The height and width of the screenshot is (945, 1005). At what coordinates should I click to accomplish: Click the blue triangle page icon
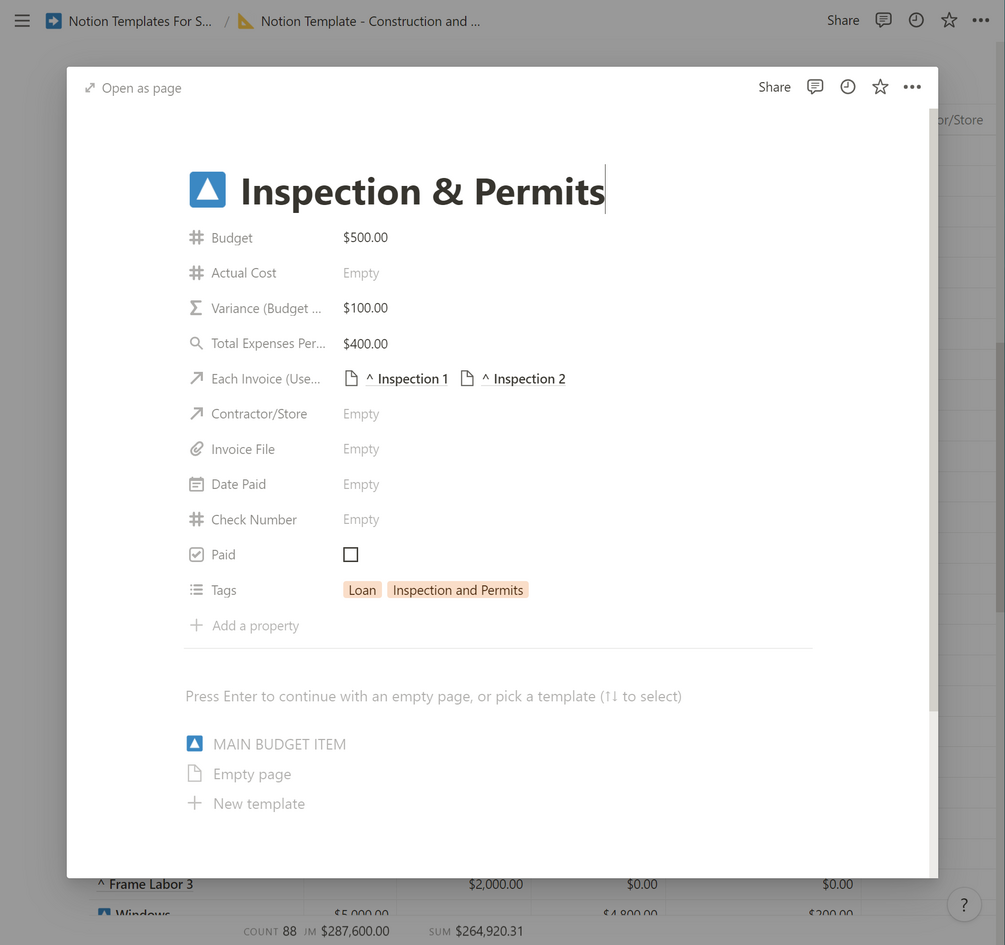207,190
